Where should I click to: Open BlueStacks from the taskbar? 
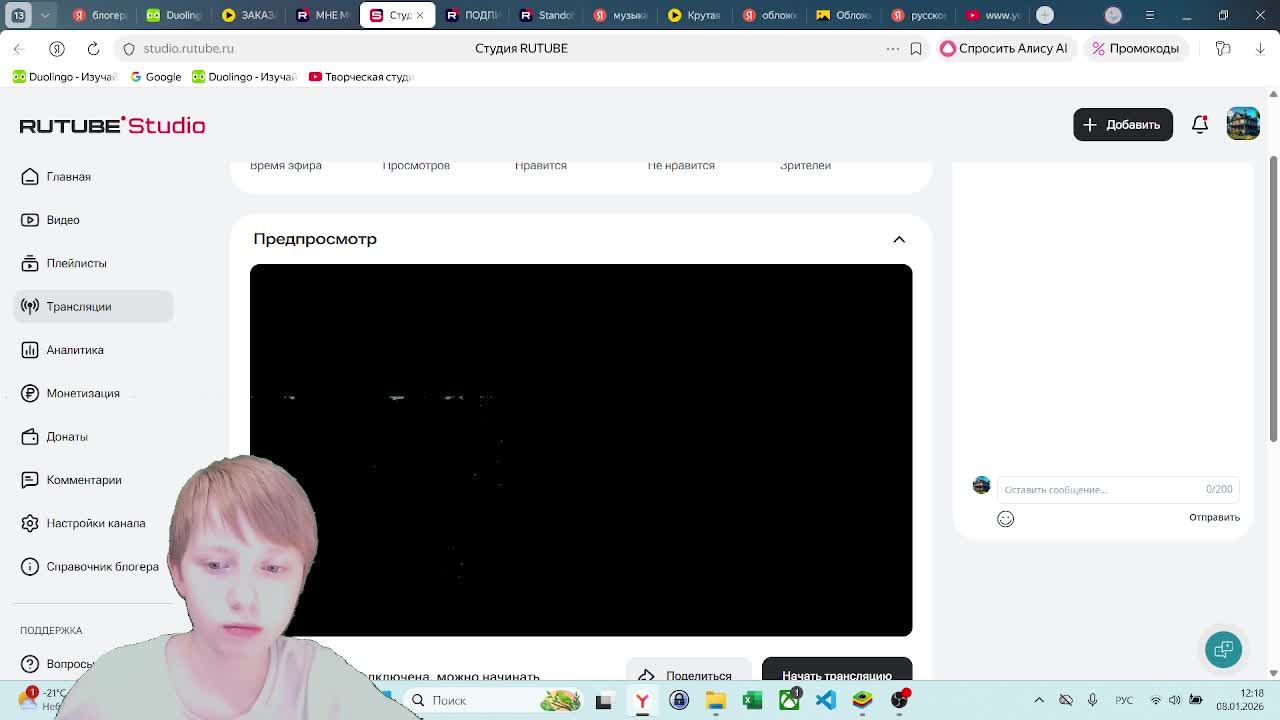862,701
